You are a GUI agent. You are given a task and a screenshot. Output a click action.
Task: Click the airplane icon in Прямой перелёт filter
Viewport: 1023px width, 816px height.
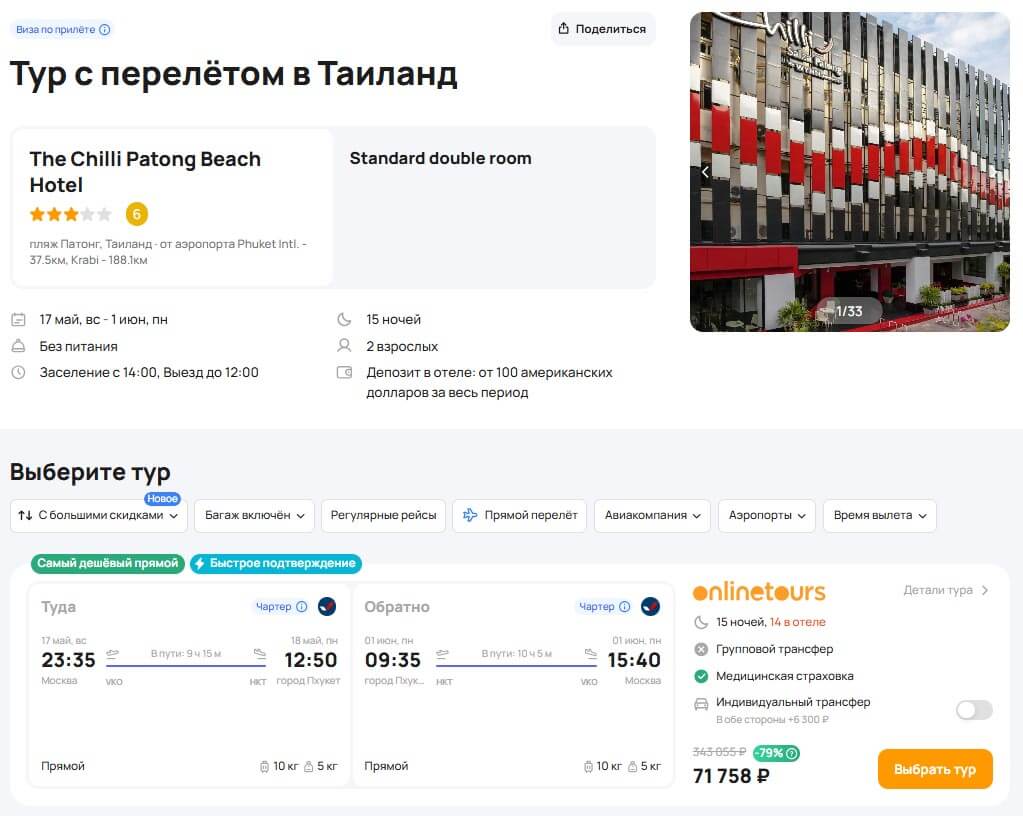pos(470,515)
